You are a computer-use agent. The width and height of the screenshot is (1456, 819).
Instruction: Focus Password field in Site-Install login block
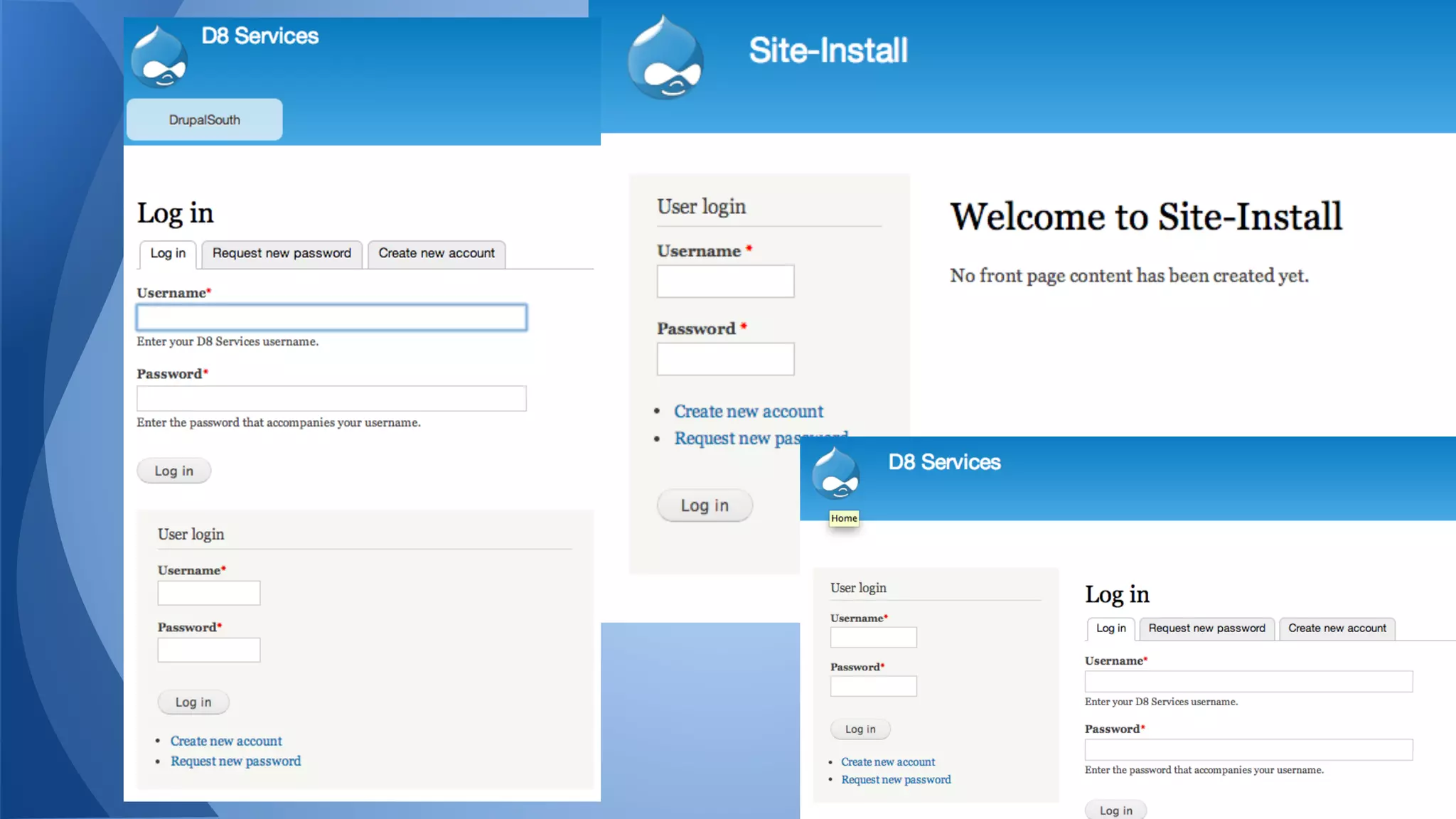coord(726,359)
